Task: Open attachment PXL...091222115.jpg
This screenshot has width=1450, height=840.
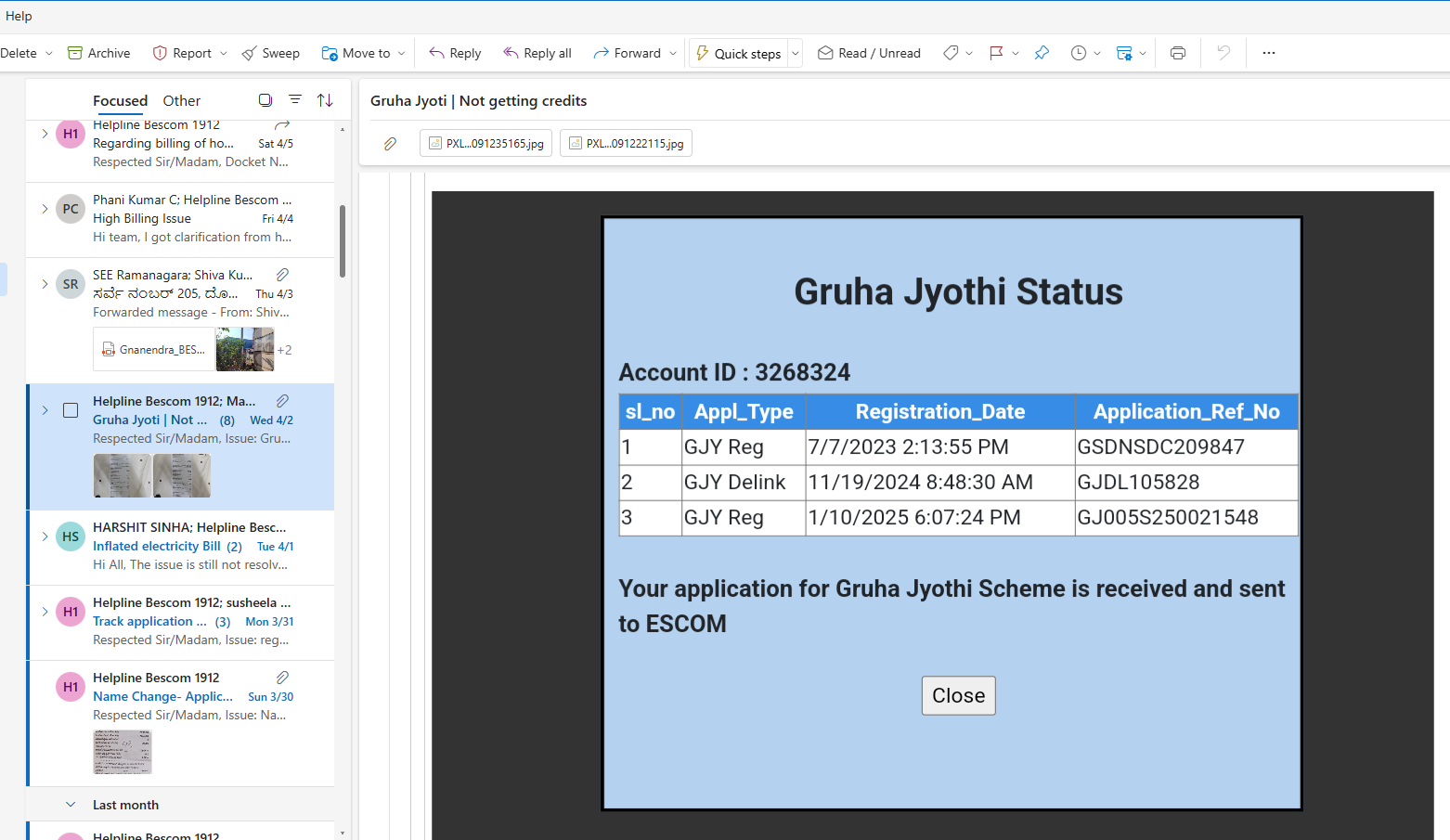Action: pos(626,144)
